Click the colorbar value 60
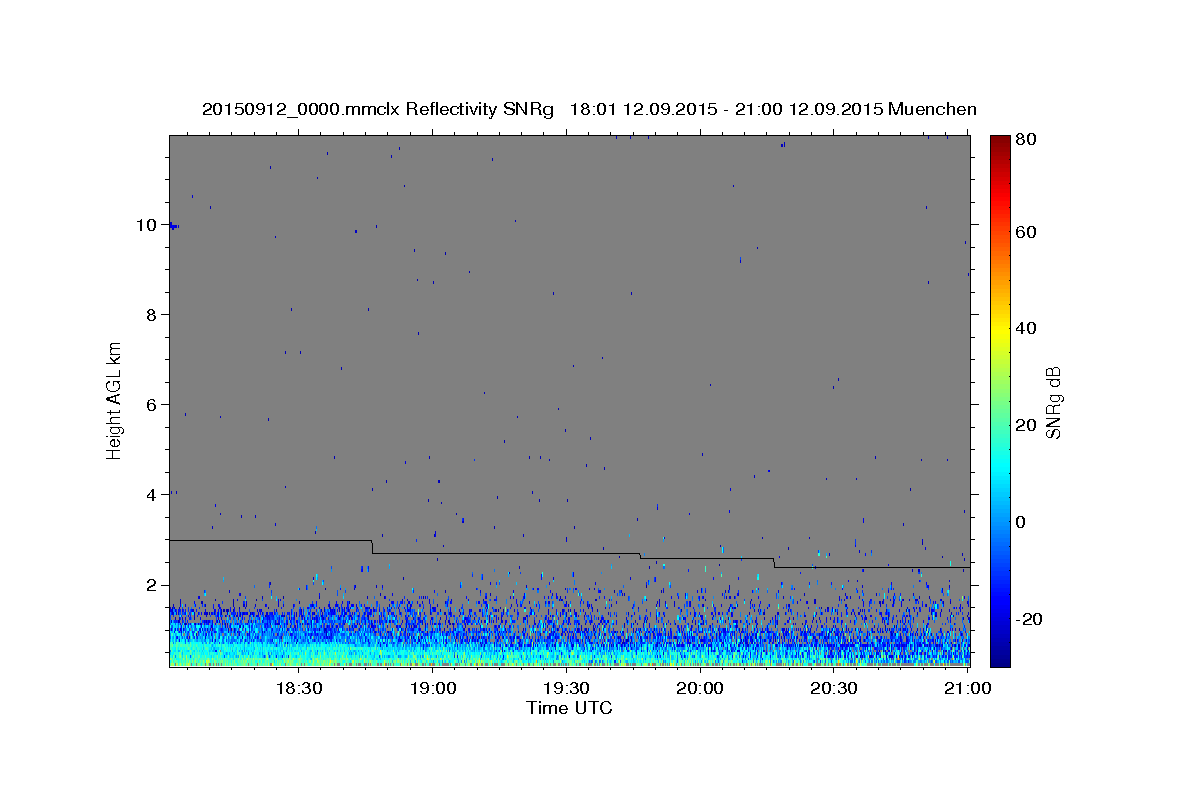This screenshot has height=800, width=1200. (x=1026, y=232)
